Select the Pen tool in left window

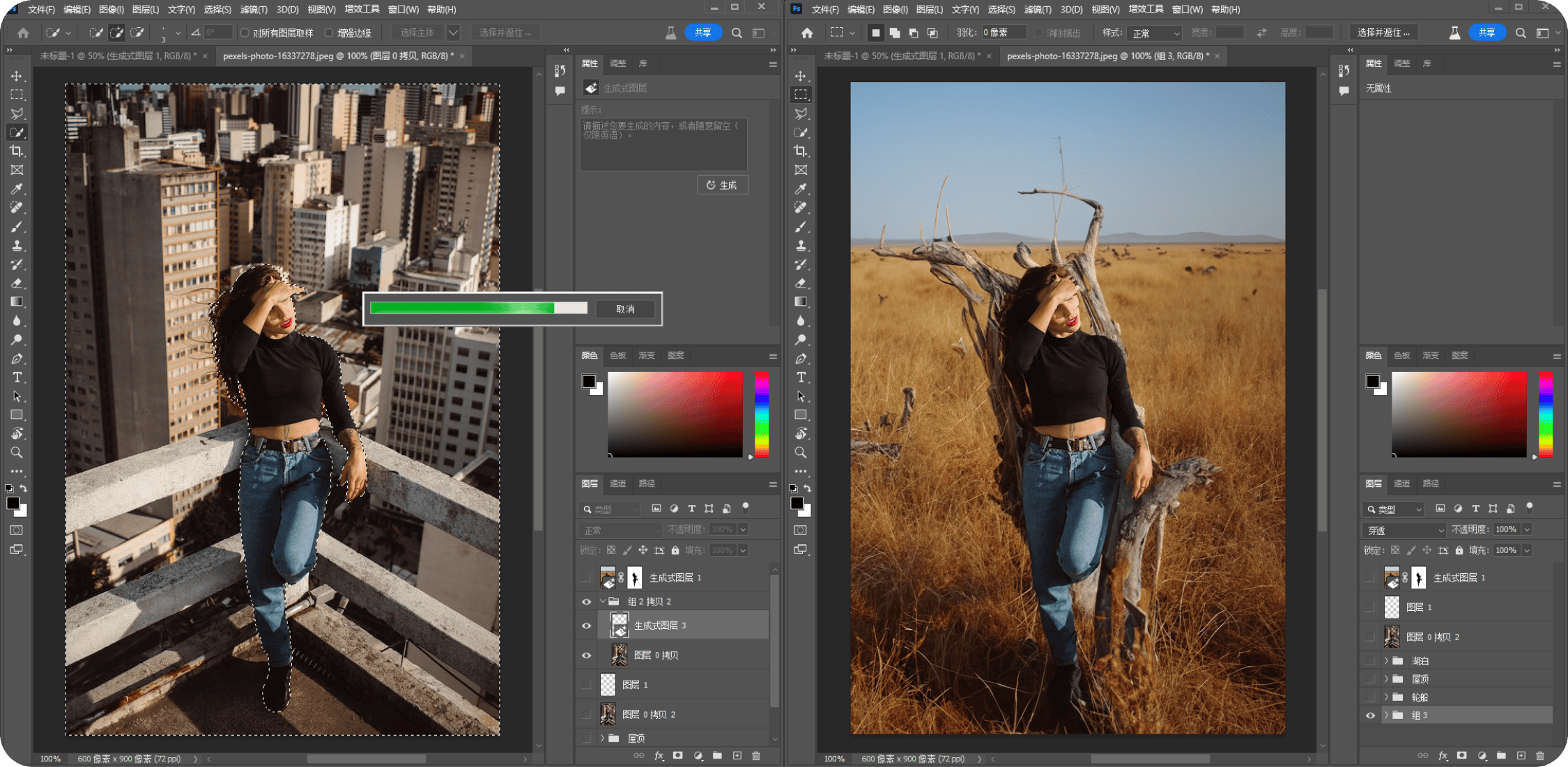coord(17,359)
